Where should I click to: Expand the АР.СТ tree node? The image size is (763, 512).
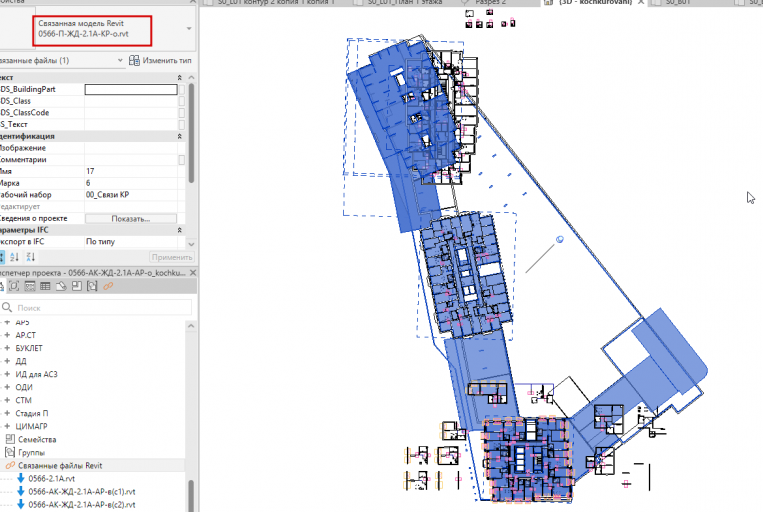tap(7, 335)
